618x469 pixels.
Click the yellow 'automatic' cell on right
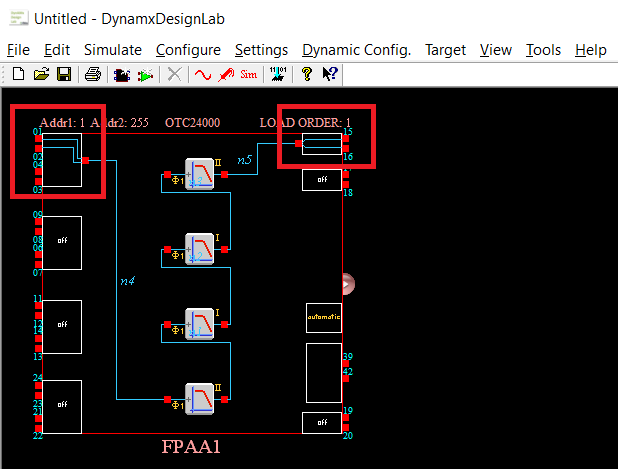pyautogui.click(x=323, y=317)
